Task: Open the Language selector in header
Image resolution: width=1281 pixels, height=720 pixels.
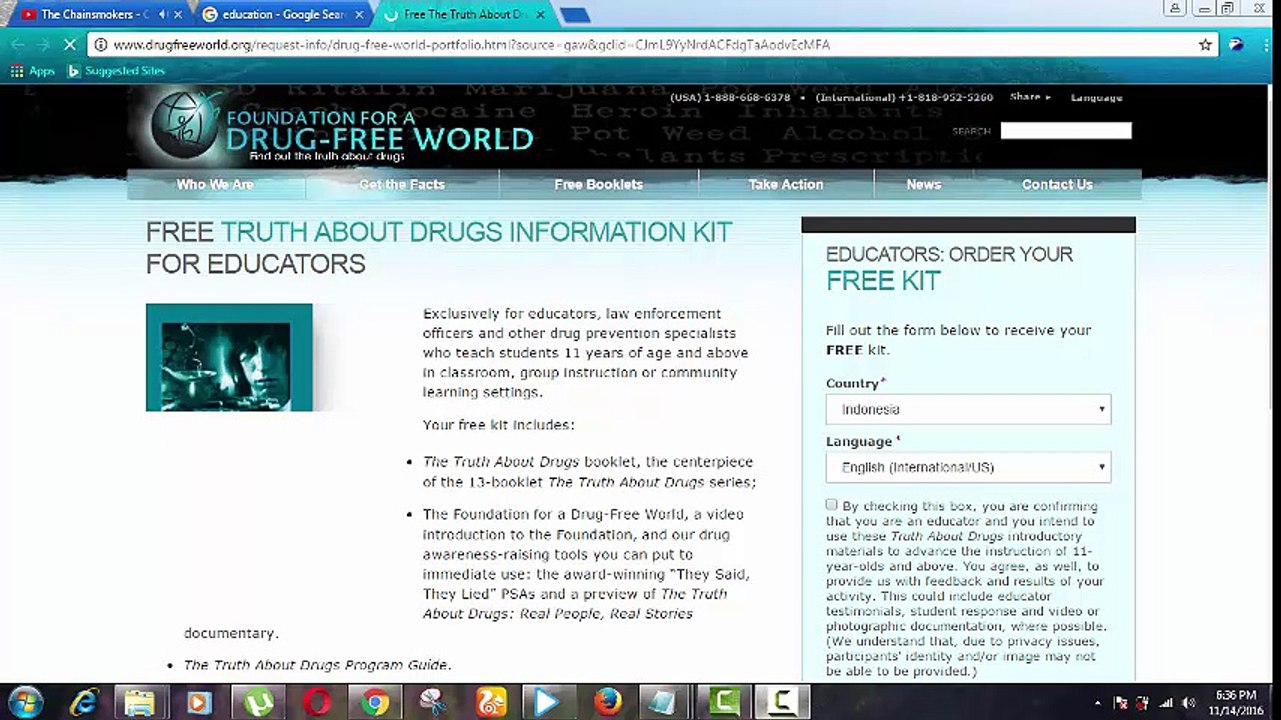Action: click(1097, 98)
